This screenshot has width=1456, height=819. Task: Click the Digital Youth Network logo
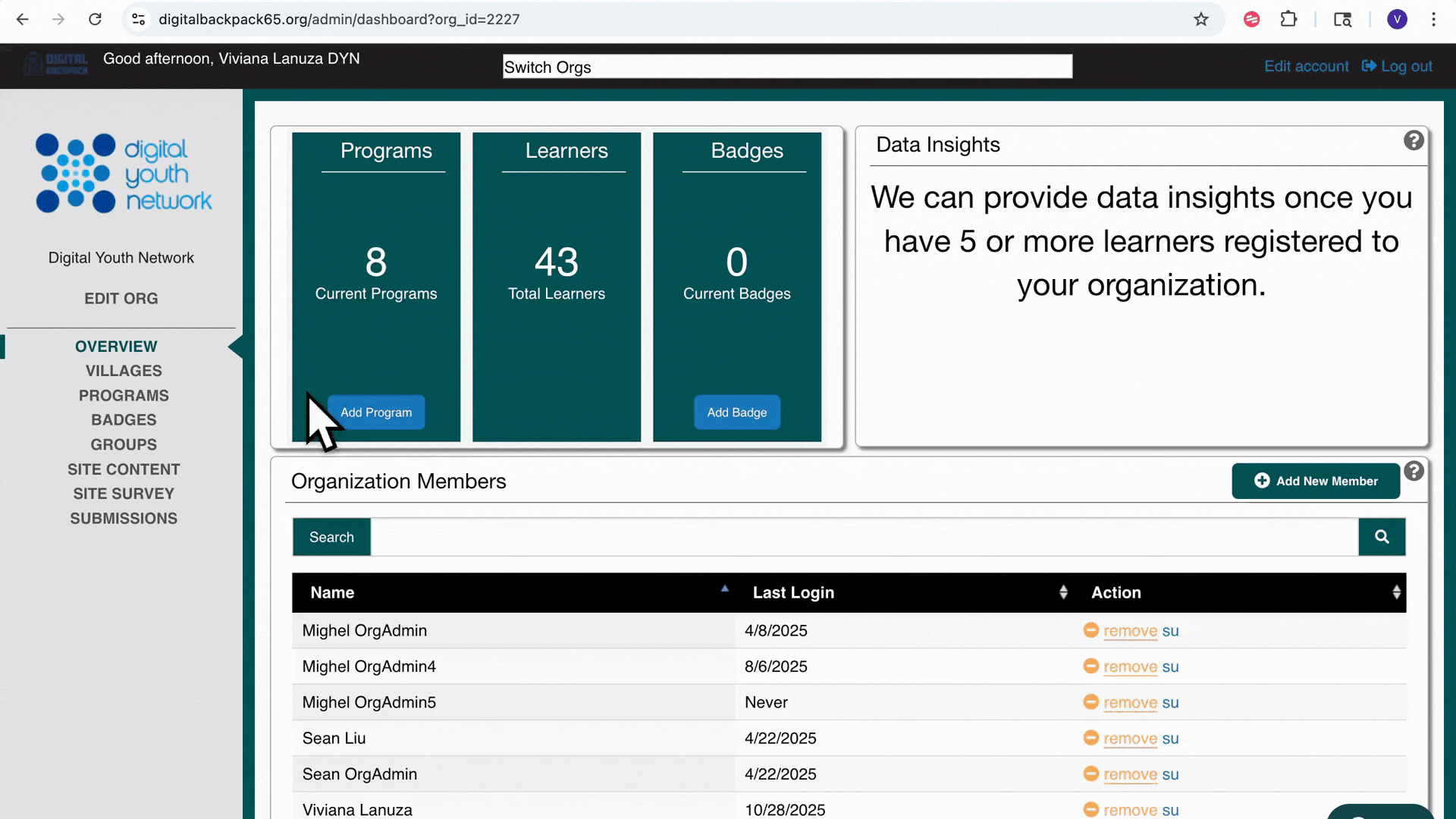click(x=124, y=173)
